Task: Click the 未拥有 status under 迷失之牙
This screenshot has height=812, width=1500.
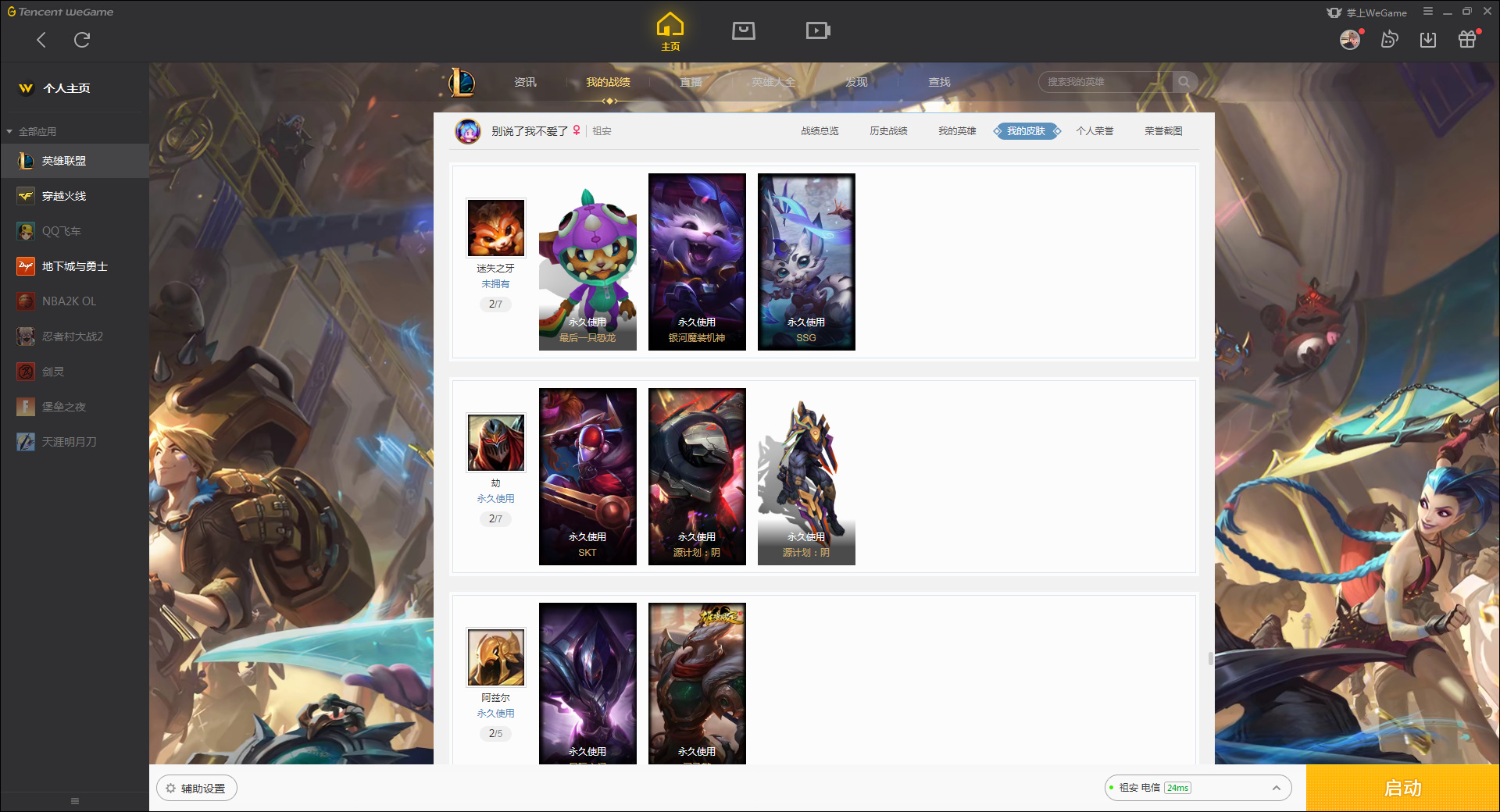Action: click(x=495, y=284)
